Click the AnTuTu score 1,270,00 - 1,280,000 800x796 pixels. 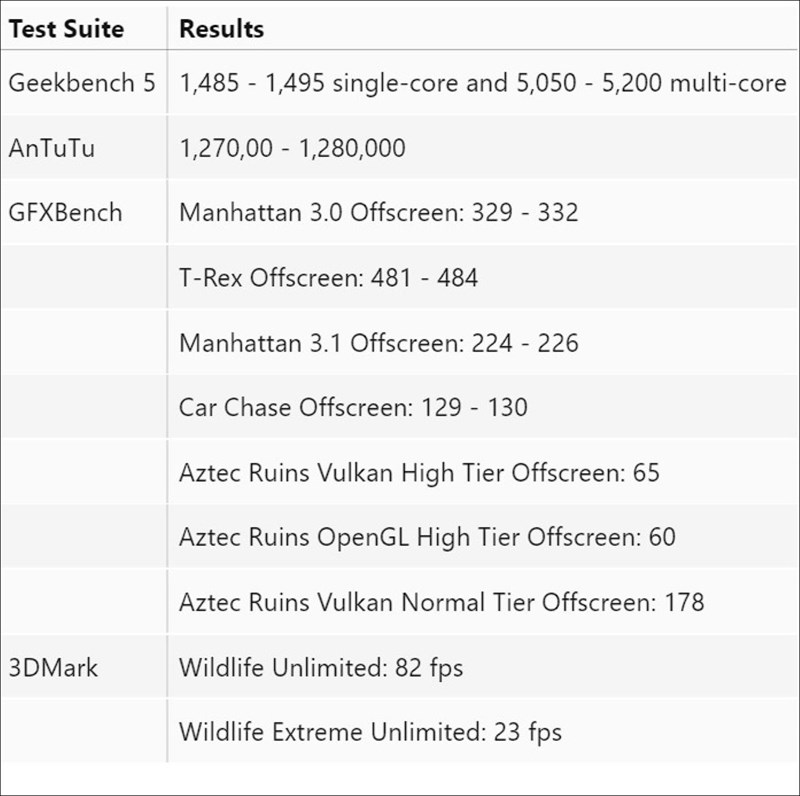coord(292,148)
